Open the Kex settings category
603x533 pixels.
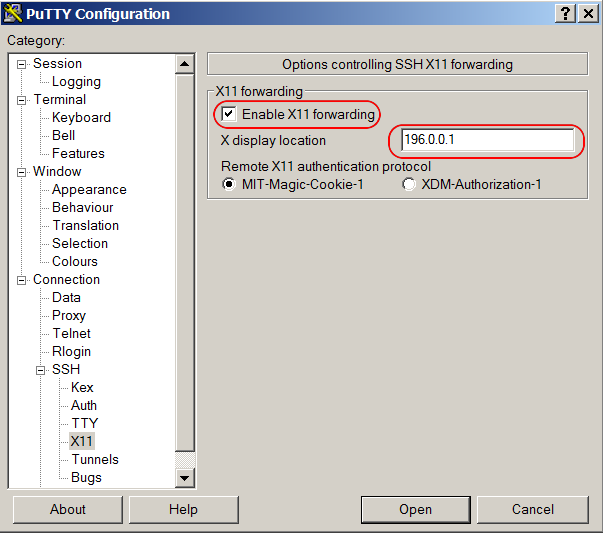tap(82, 388)
